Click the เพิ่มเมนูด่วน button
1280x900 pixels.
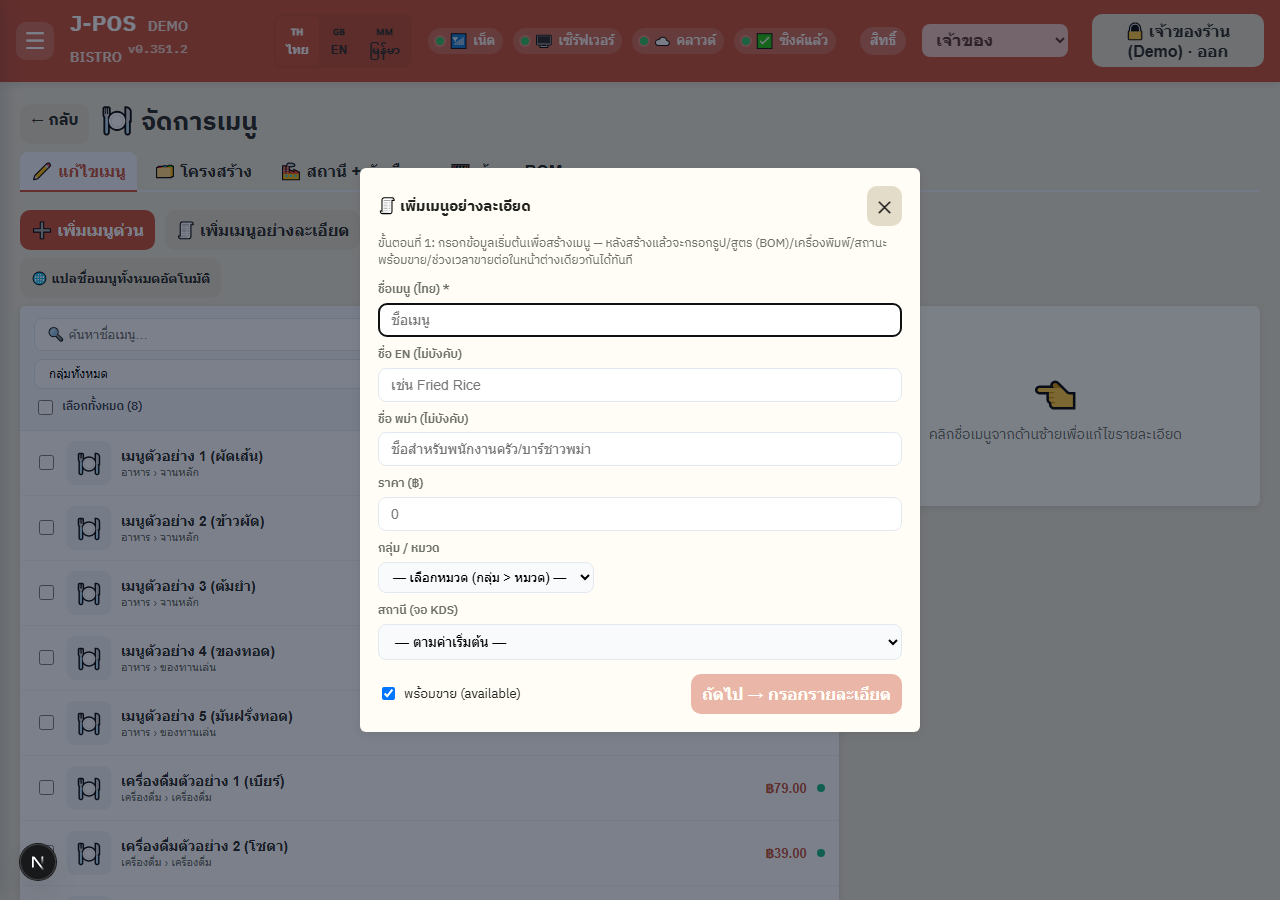[88, 230]
